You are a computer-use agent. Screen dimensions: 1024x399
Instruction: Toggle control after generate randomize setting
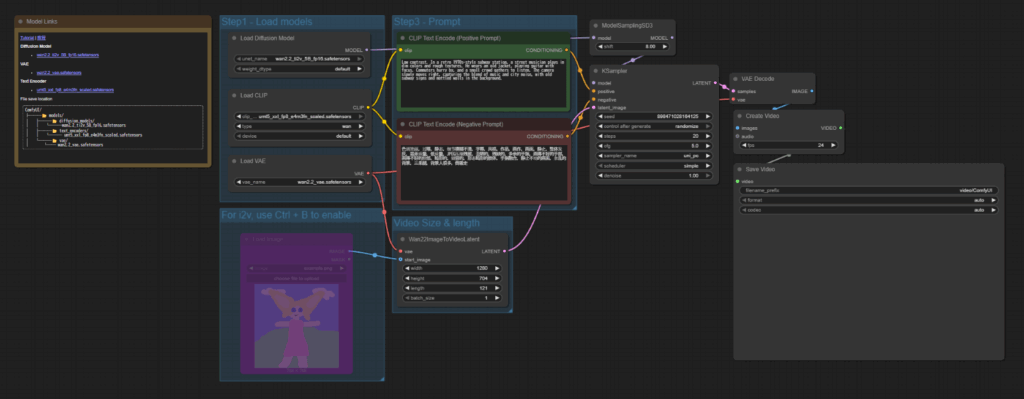pyautogui.click(x=654, y=126)
